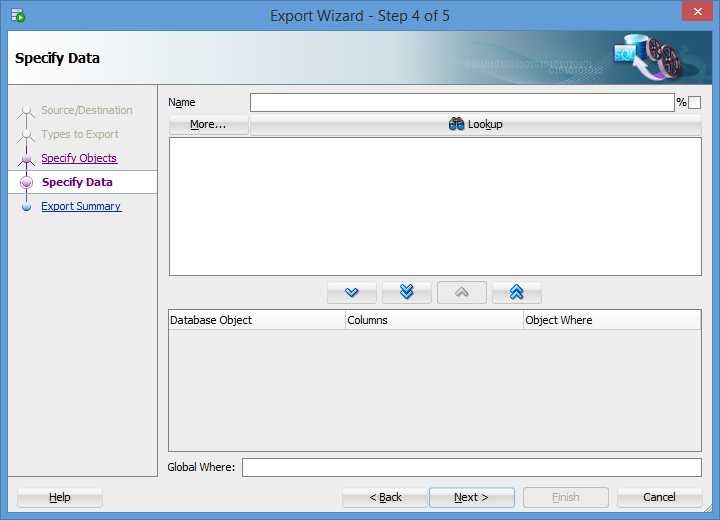Toggle the % wildcard checkbox

[694, 103]
